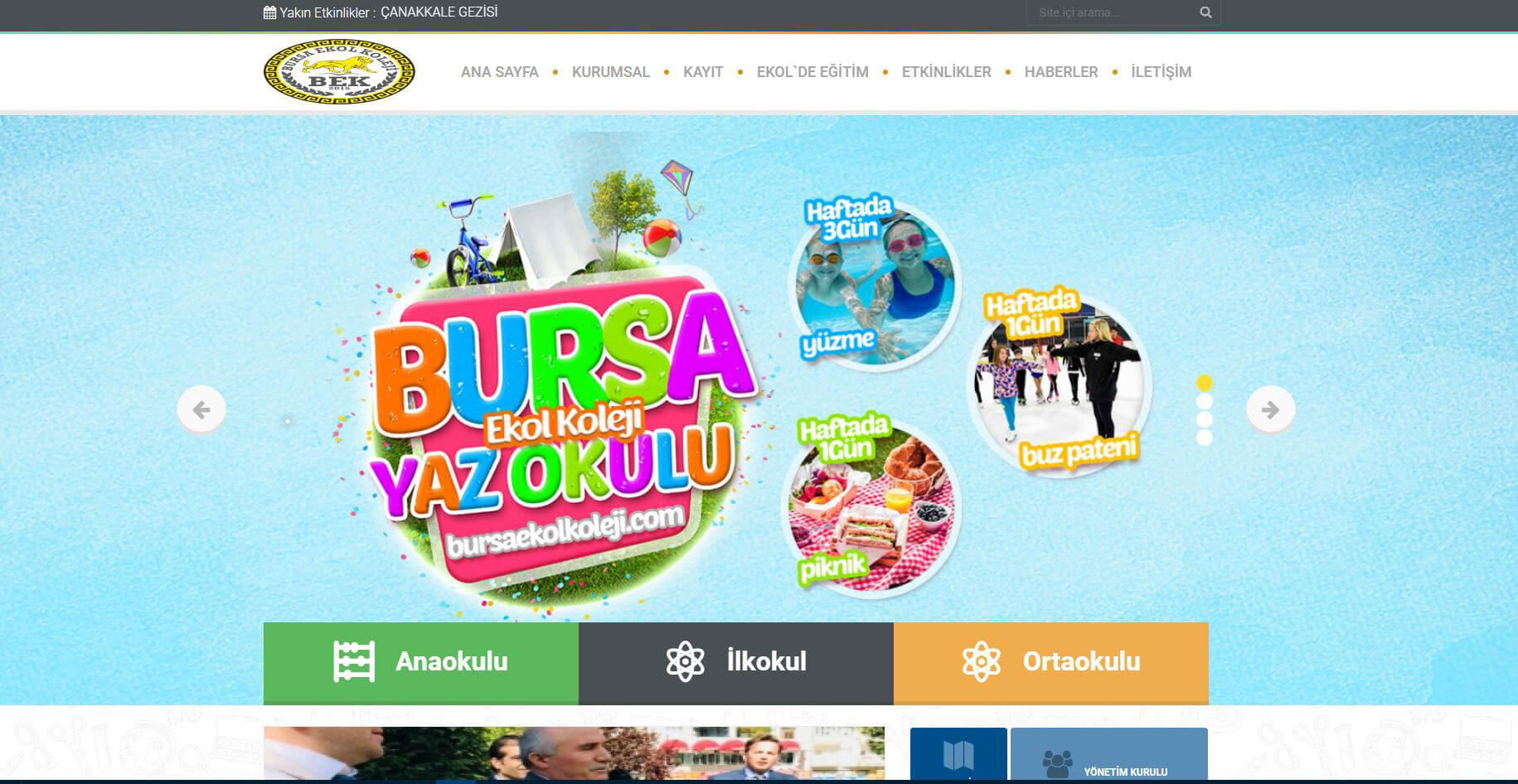Select the third slide indicator dot
Viewport: 1518px width, 784px height.
click(1205, 419)
